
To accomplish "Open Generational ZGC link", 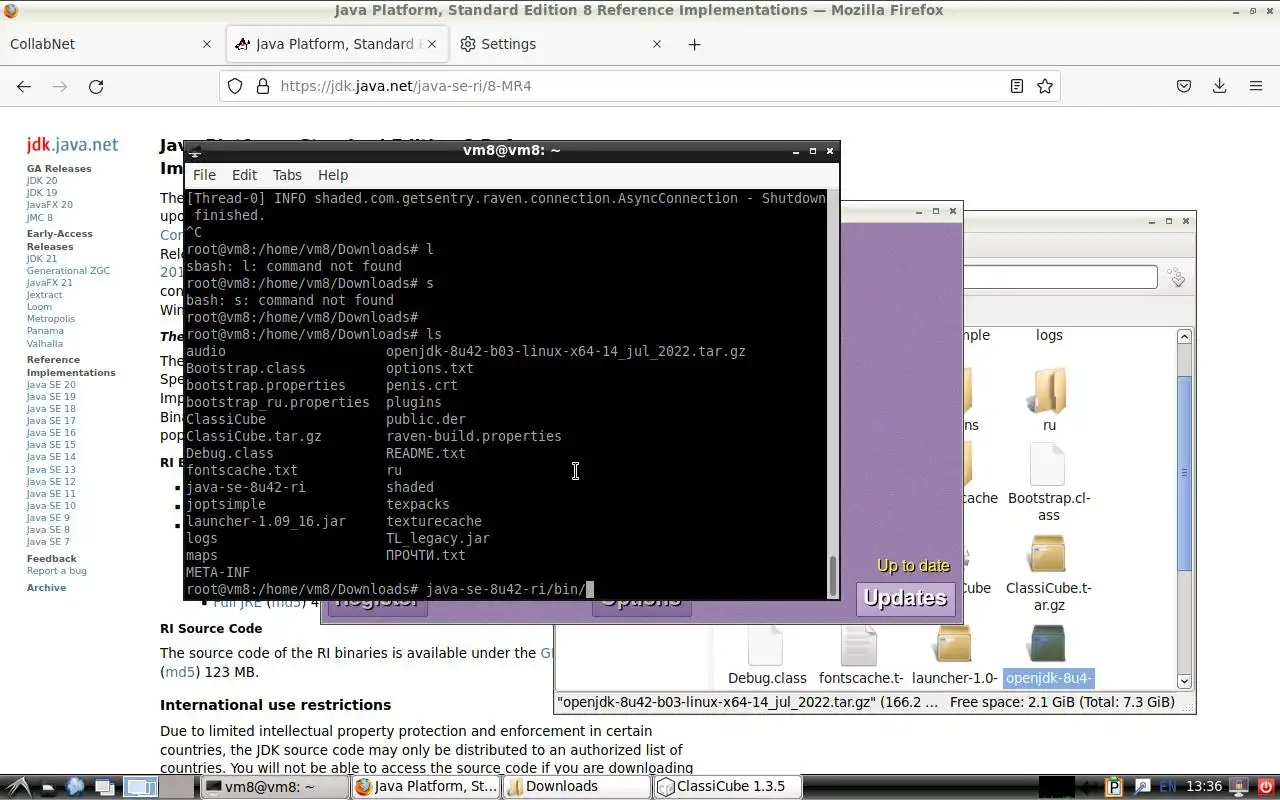I will [x=68, y=271].
